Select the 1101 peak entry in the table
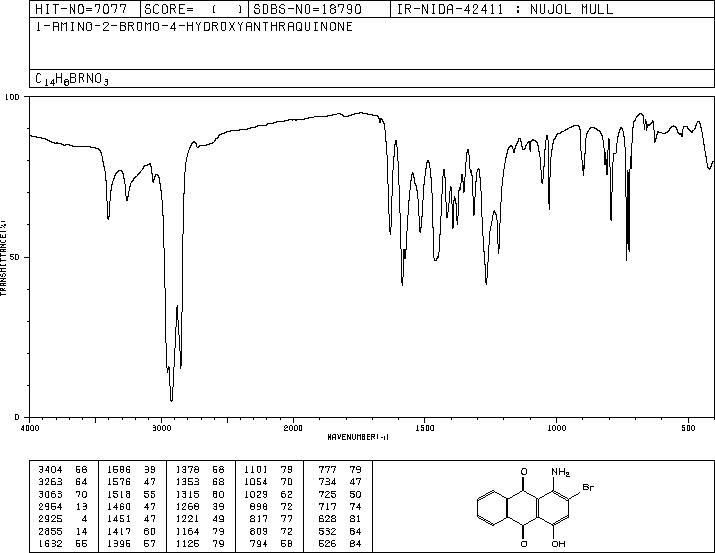This screenshot has height=553, width=715. (269, 470)
